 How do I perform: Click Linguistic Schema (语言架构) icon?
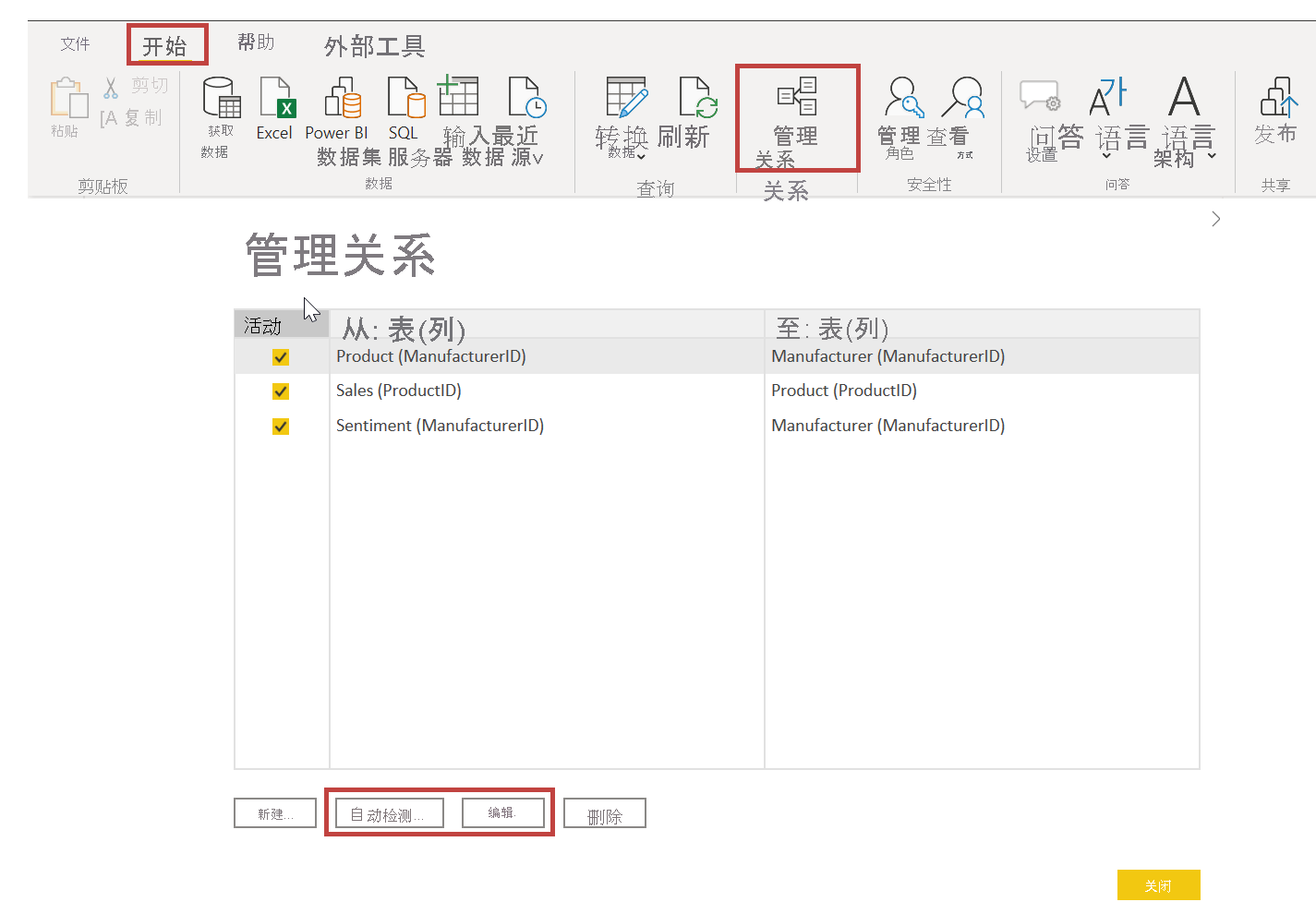point(1184,96)
